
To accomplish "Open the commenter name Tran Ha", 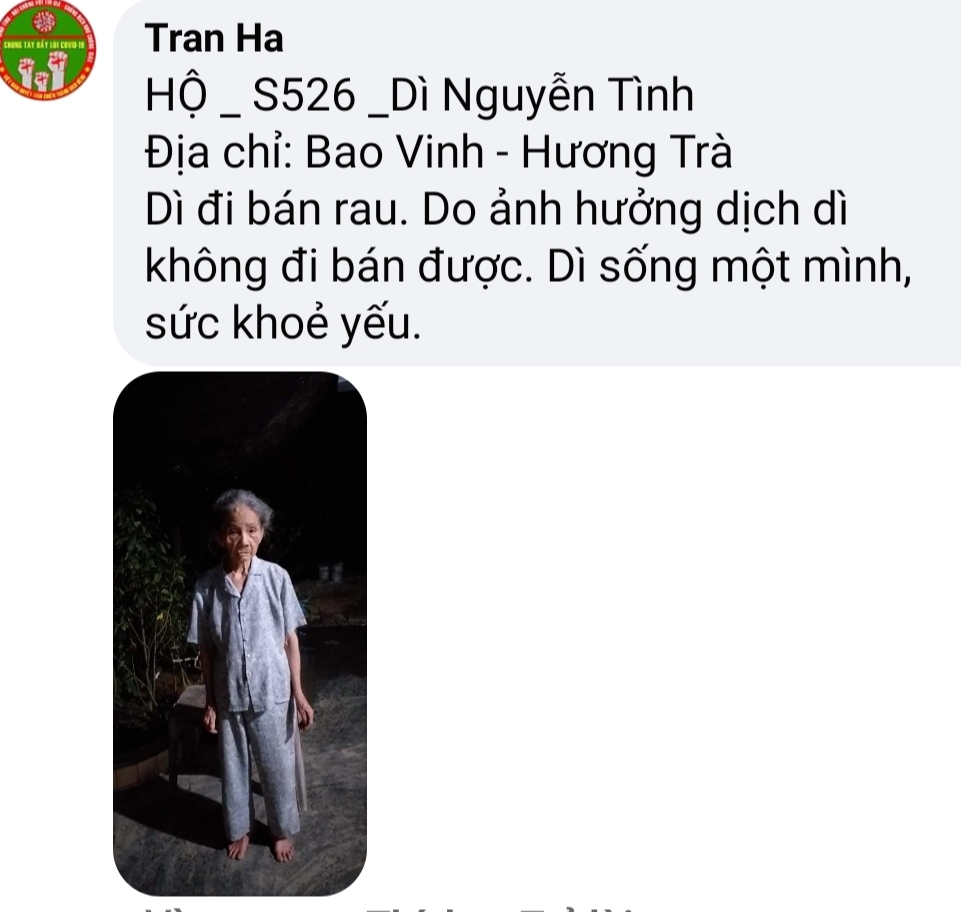I will (x=214, y=38).
